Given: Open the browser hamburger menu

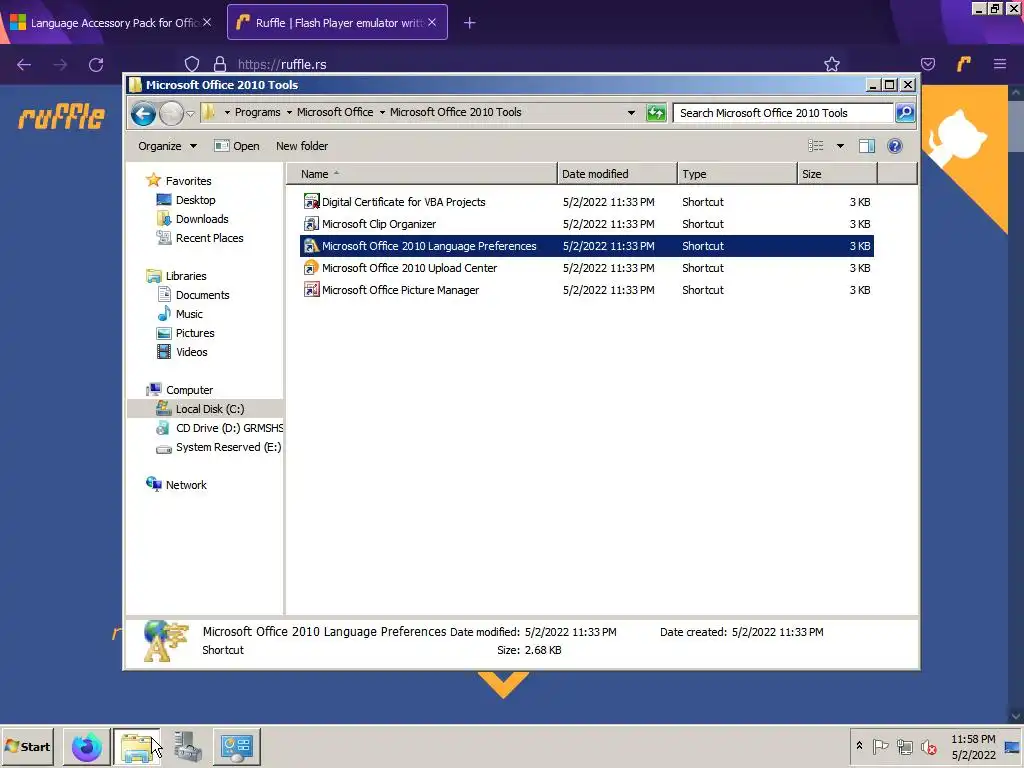Looking at the screenshot, I should tap(999, 64).
